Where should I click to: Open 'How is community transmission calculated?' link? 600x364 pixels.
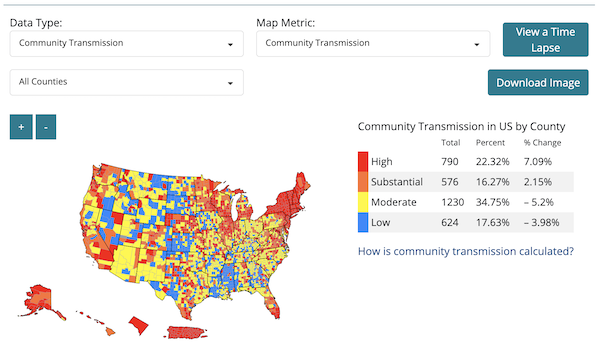point(466,251)
